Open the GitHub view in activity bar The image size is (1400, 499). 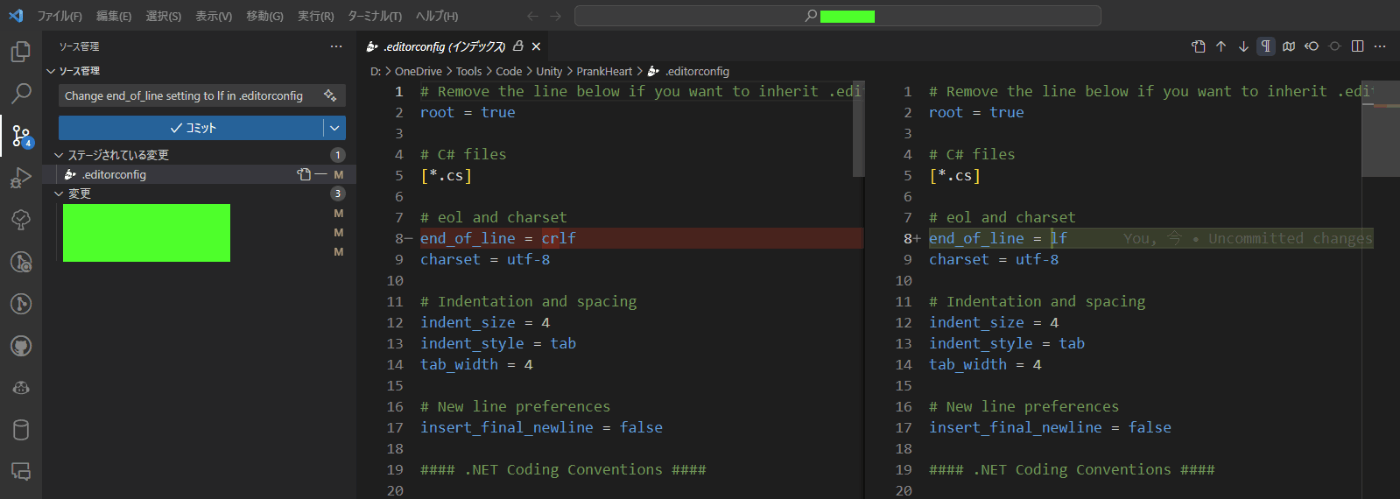point(20,346)
